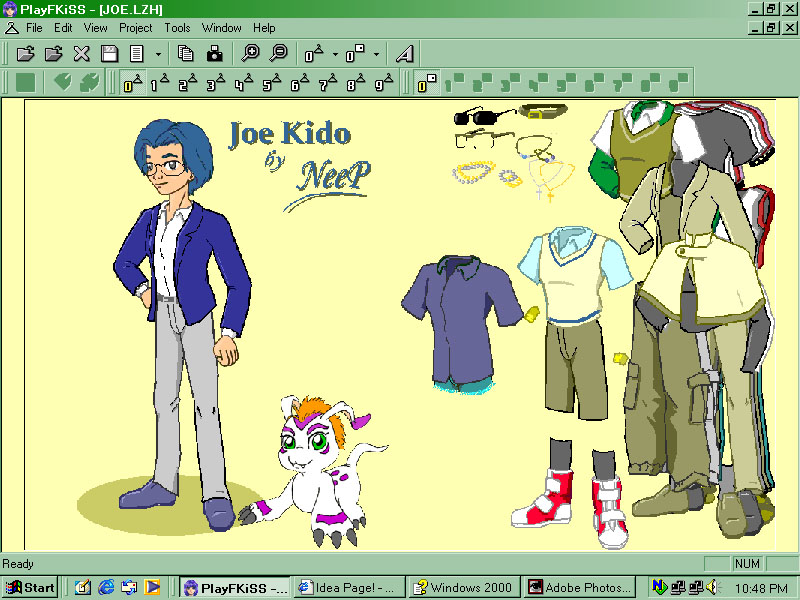Click the black sunglasses item
Screen dimensions: 800x600
click(483, 116)
